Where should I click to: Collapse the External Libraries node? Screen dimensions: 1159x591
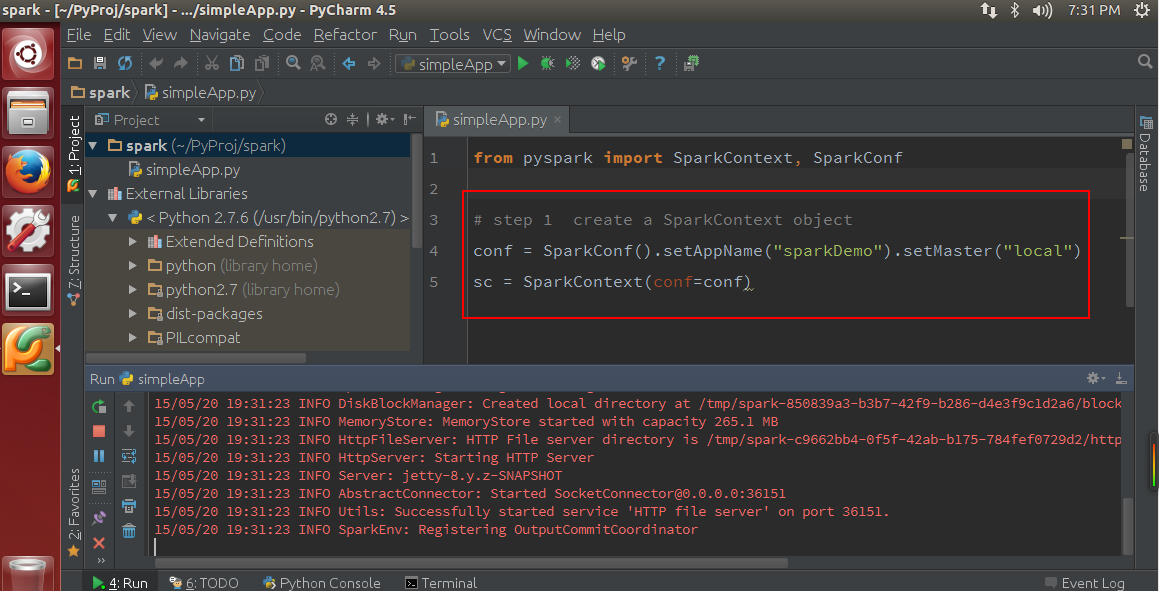pos(94,194)
